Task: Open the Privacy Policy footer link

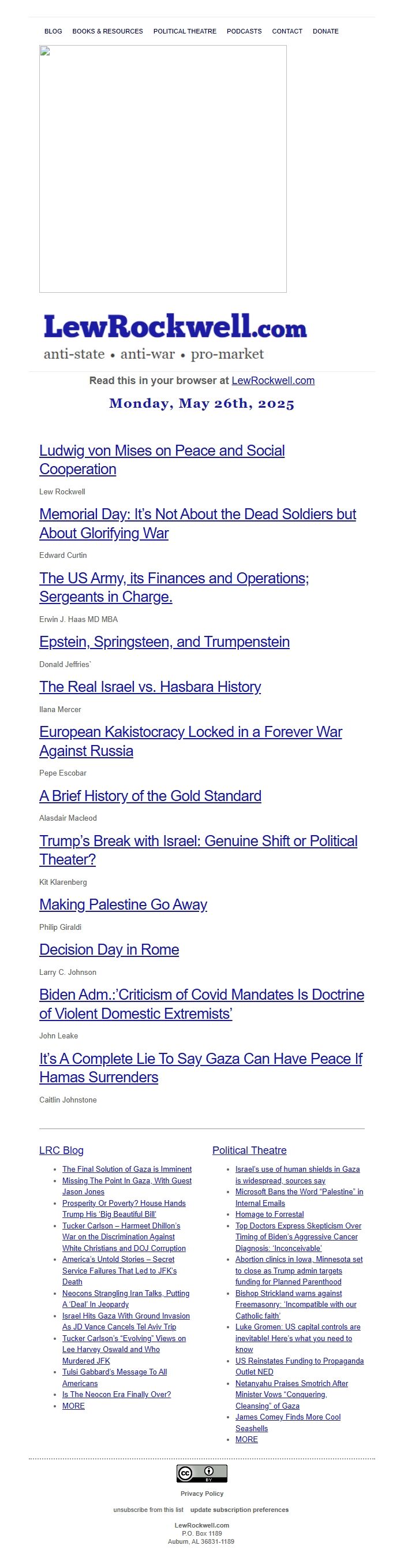Action: 202,1493
